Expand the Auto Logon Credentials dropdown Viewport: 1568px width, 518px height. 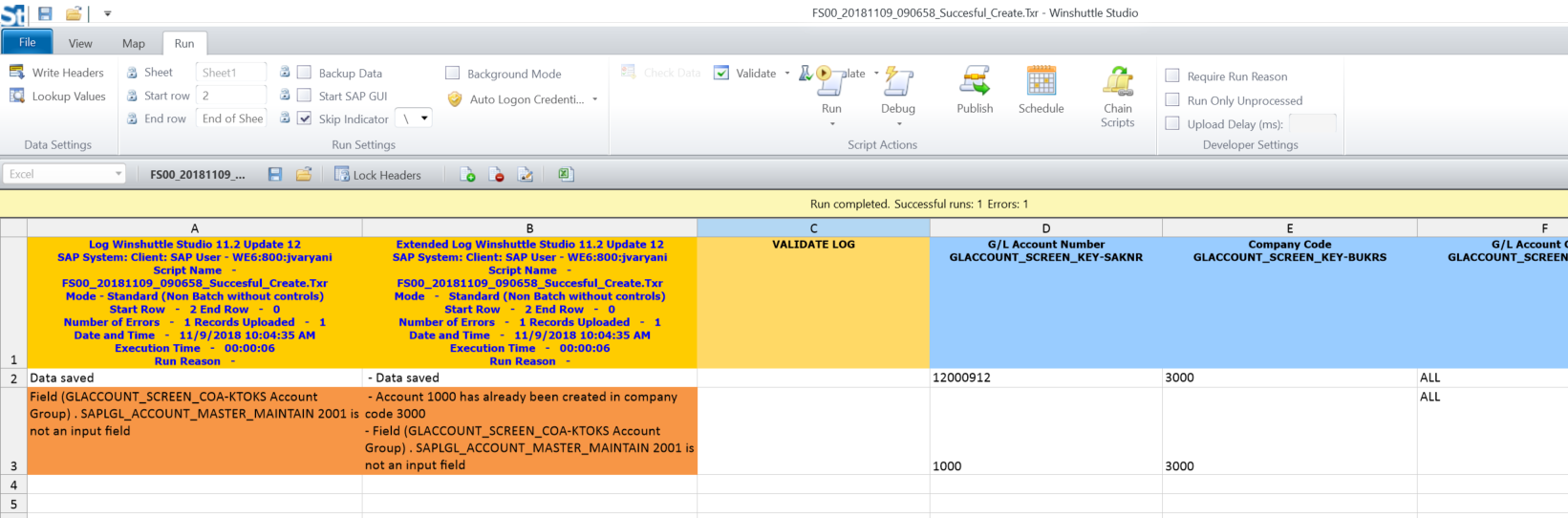click(x=594, y=99)
